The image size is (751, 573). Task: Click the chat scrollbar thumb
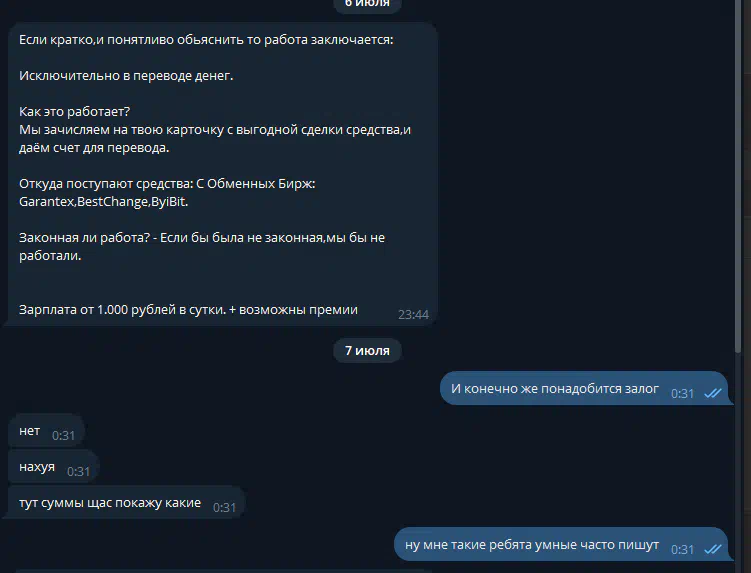tap(738, 176)
